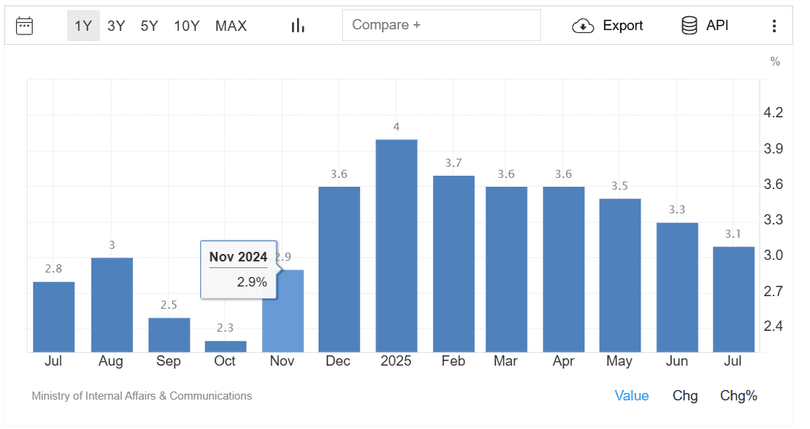Click the Dec bar with value 3.6
810x429 pixels.
(x=339, y=269)
